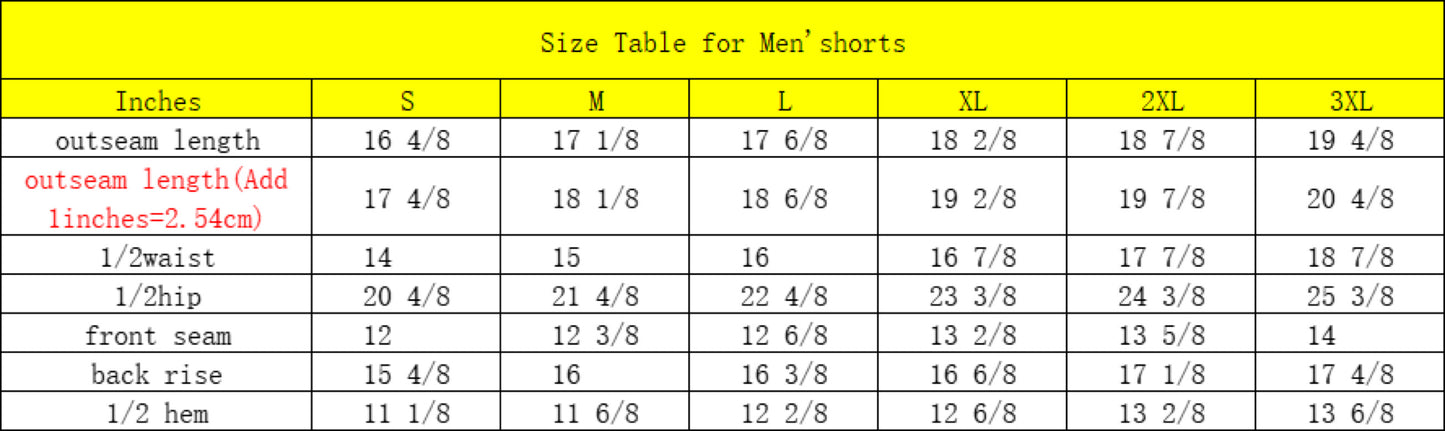The height and width of the screenshot is (431, 1445).
Task: Select the 1/2hip value for size XL
Action: (973, 296)
